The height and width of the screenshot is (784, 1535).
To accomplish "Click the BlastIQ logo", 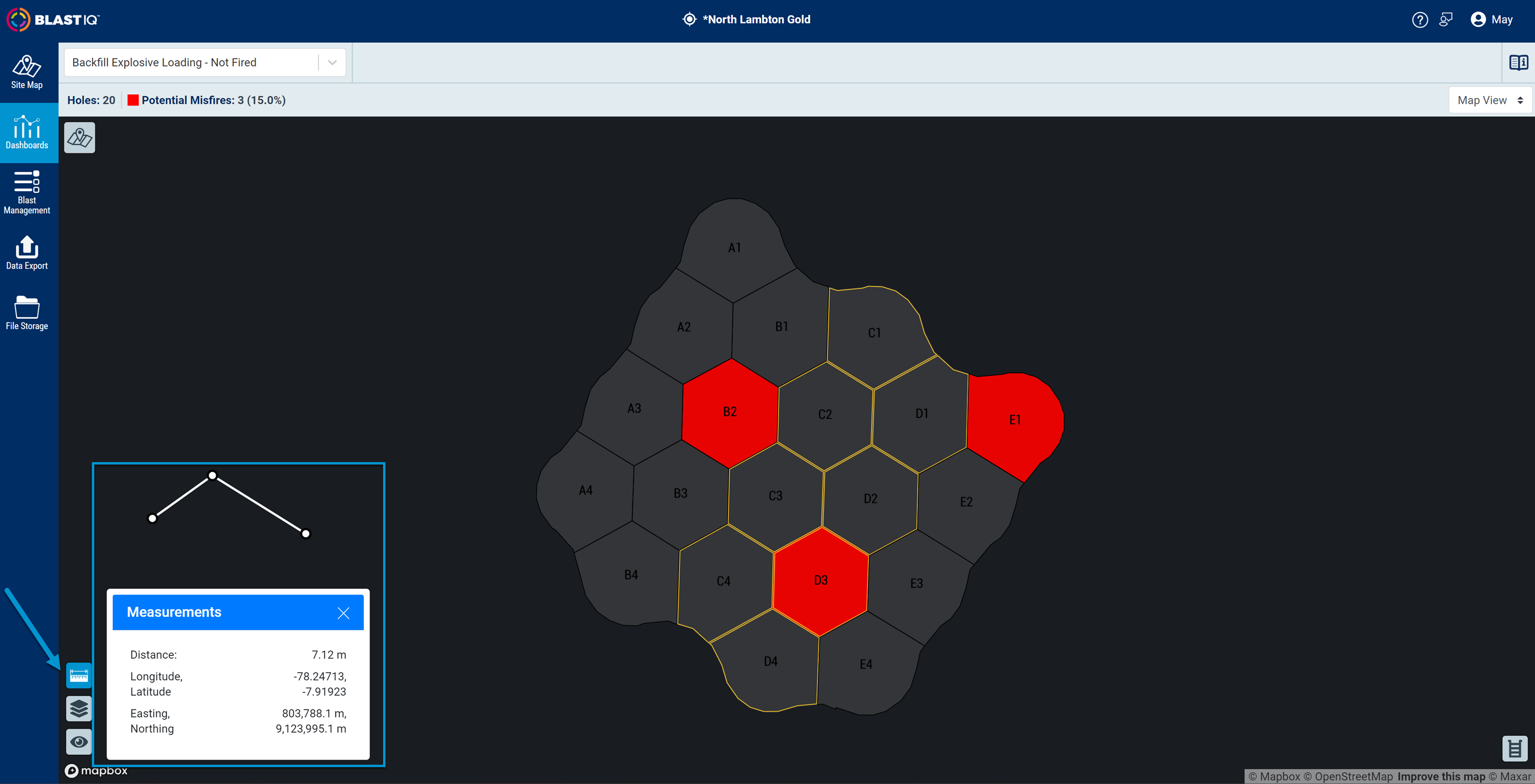I will tap(53, 20).
